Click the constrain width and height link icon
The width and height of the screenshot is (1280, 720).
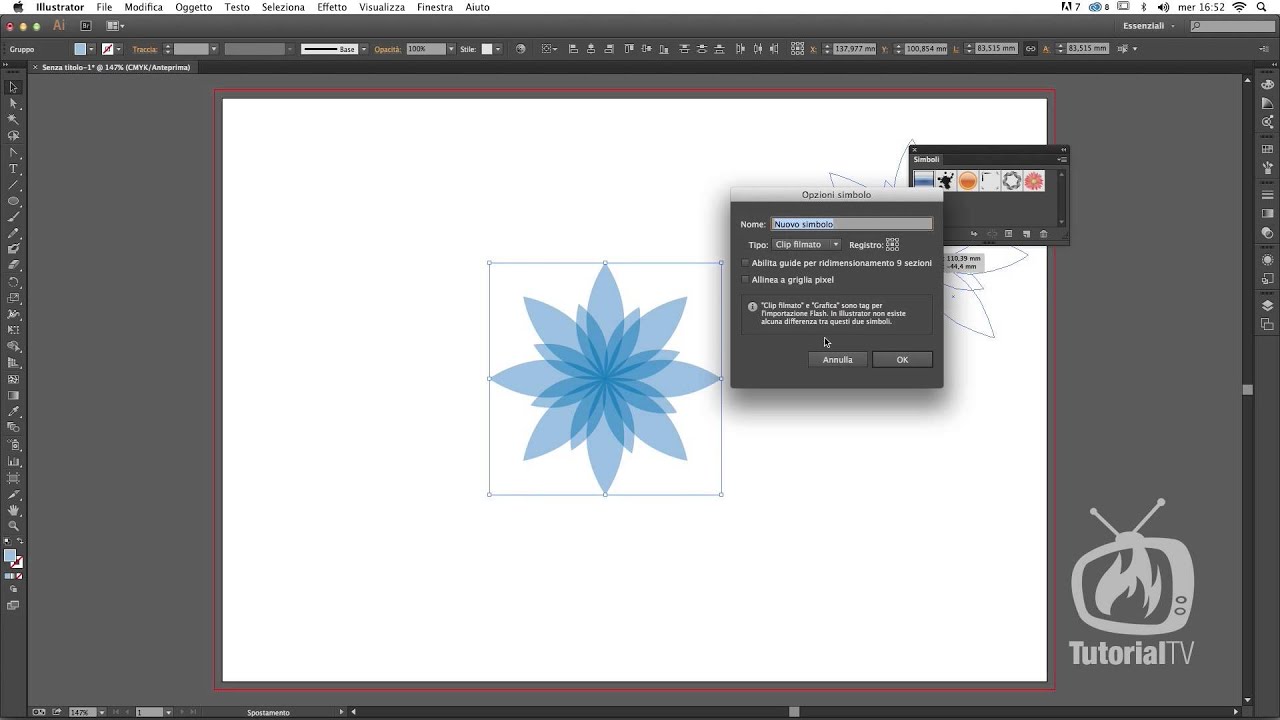point(1031,49)
